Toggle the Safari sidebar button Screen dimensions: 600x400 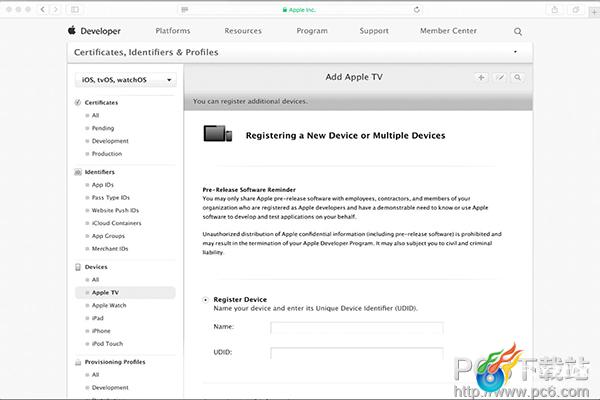(x=75, y=10)
